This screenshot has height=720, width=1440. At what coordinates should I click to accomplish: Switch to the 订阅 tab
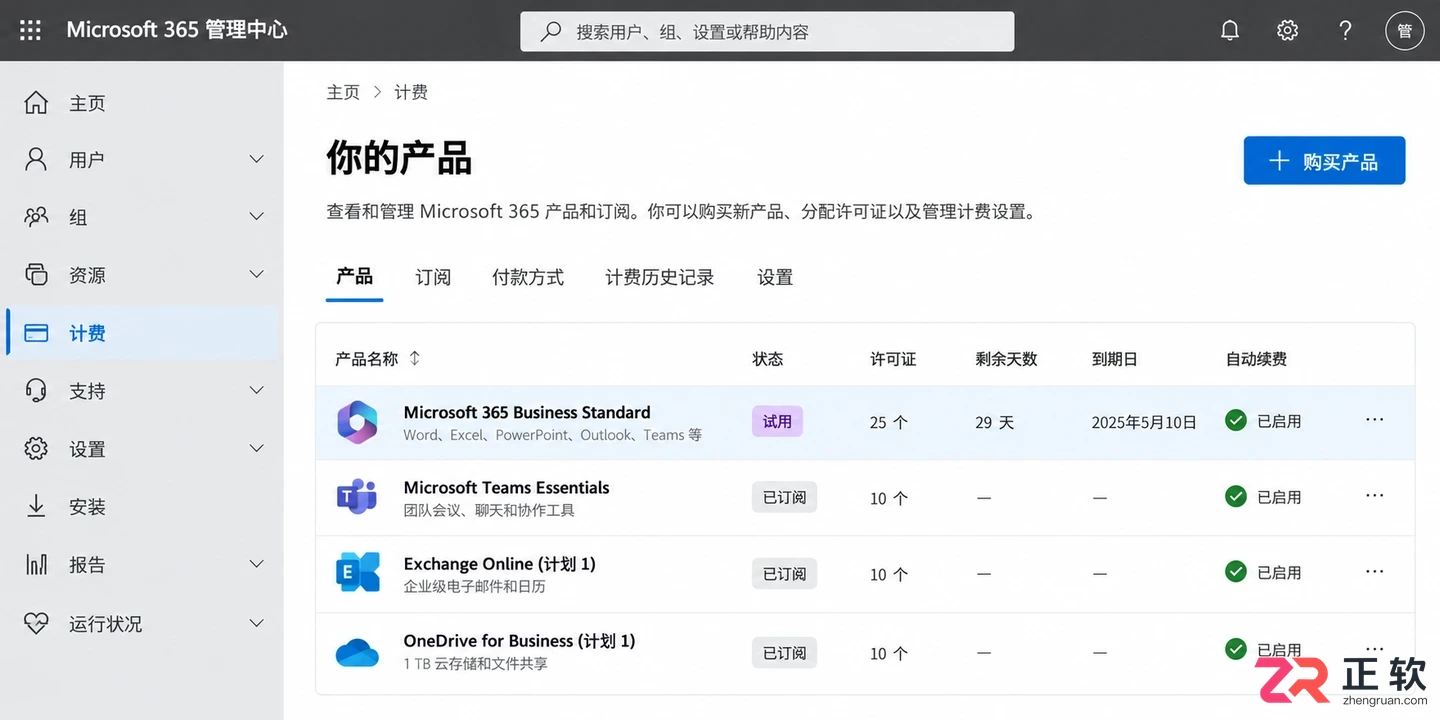coord(433,277)
